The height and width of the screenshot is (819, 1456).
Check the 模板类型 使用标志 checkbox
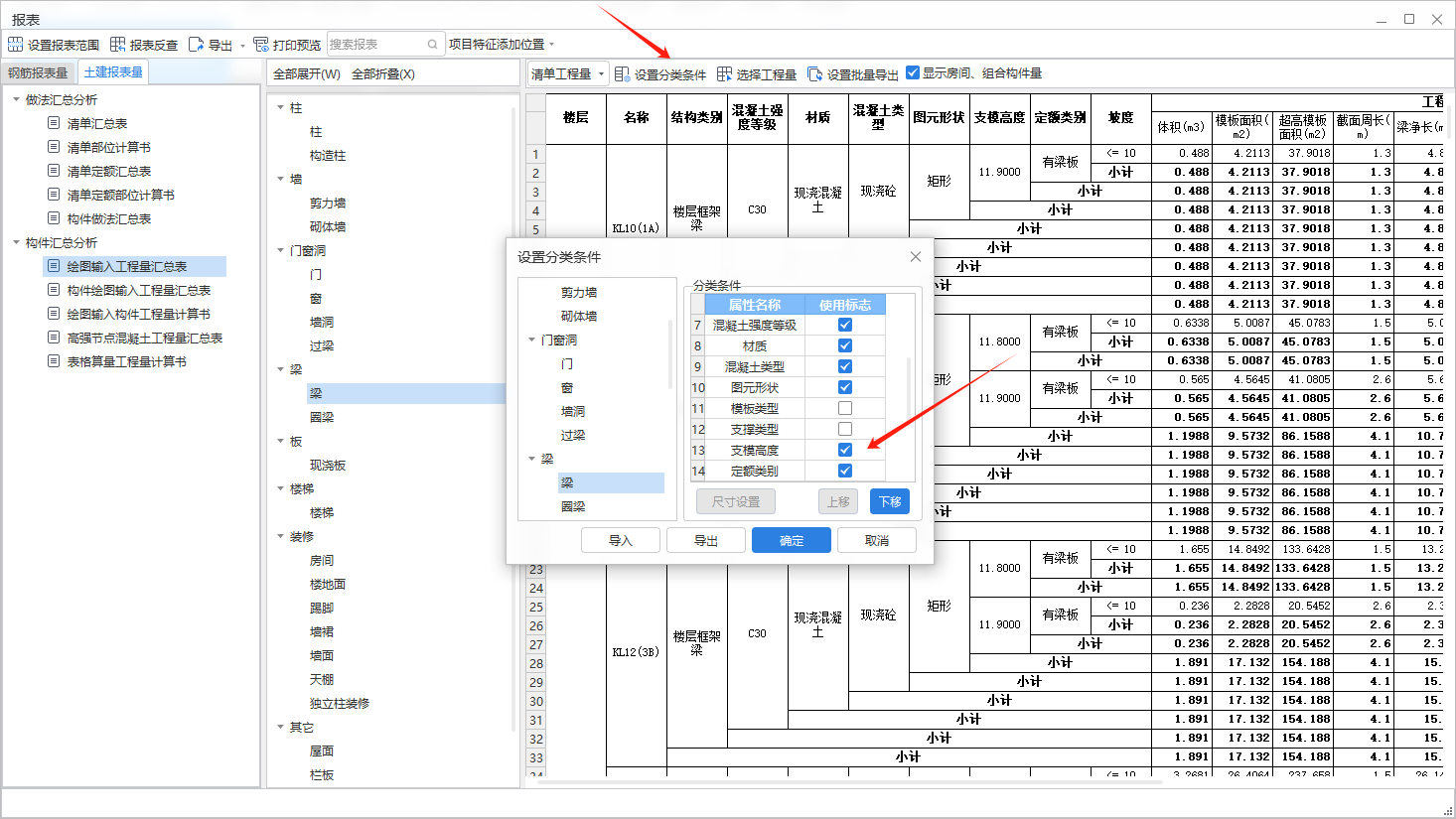coord(845,408)
